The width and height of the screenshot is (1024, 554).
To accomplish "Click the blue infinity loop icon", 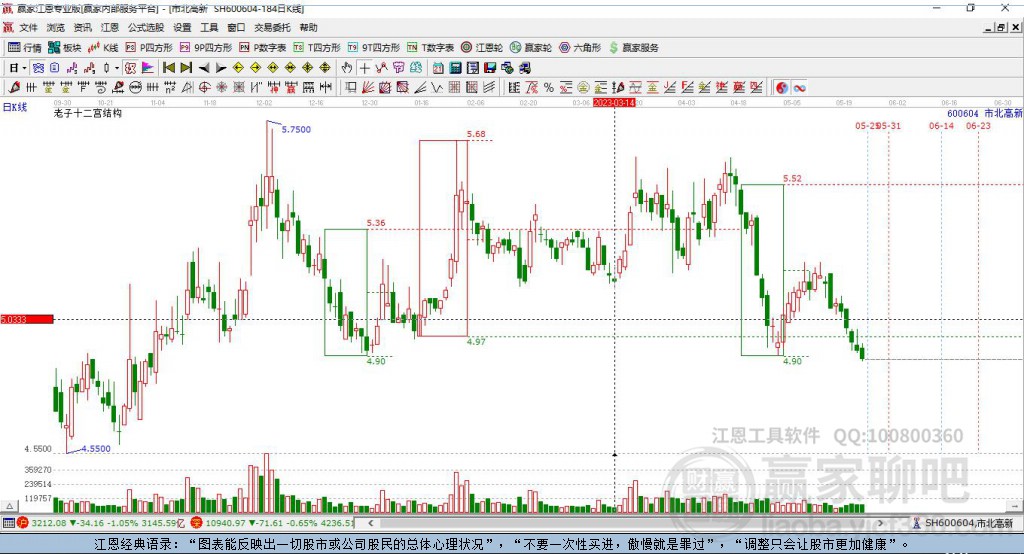I will point(799,87).
